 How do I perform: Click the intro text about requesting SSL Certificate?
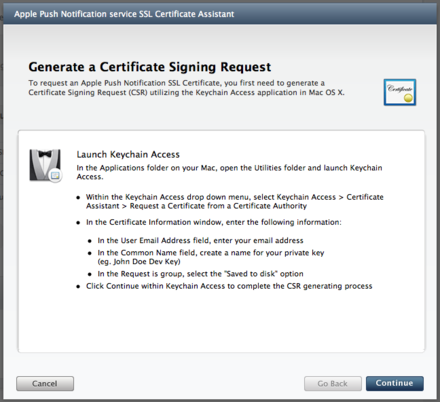click(186, 88)
